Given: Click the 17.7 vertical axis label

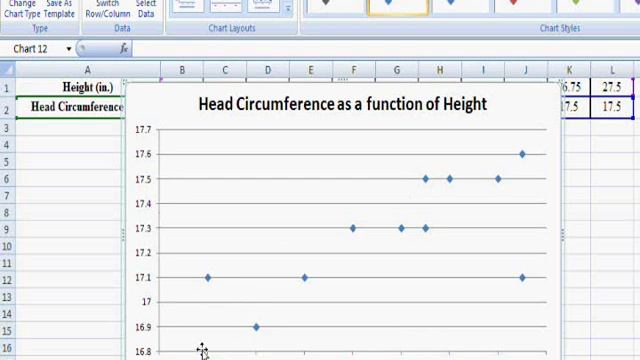Looking at the screenshot, I should pos(143,130).
